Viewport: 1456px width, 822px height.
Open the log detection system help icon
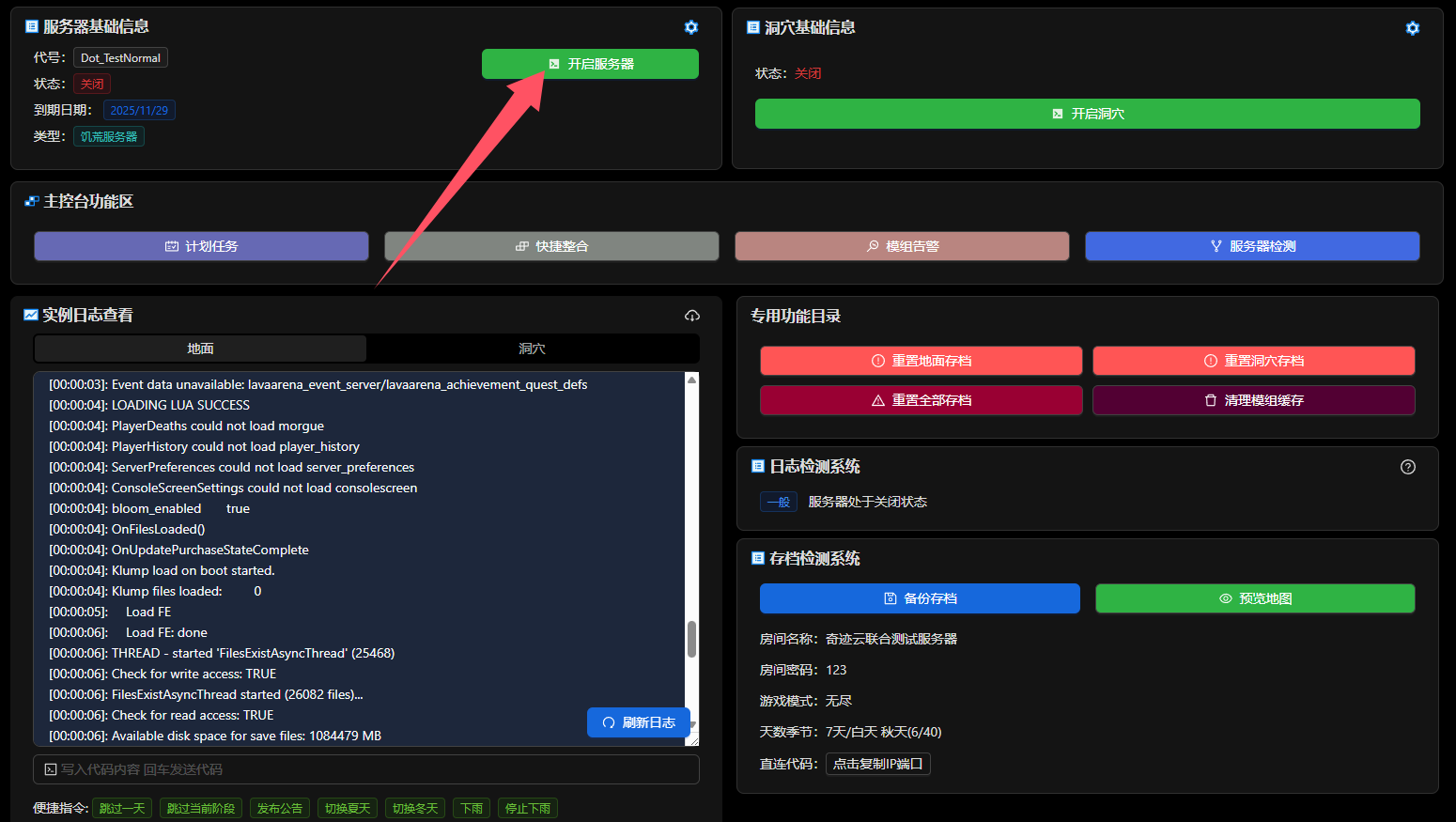pyautogui.click(x=1408, y=467)
